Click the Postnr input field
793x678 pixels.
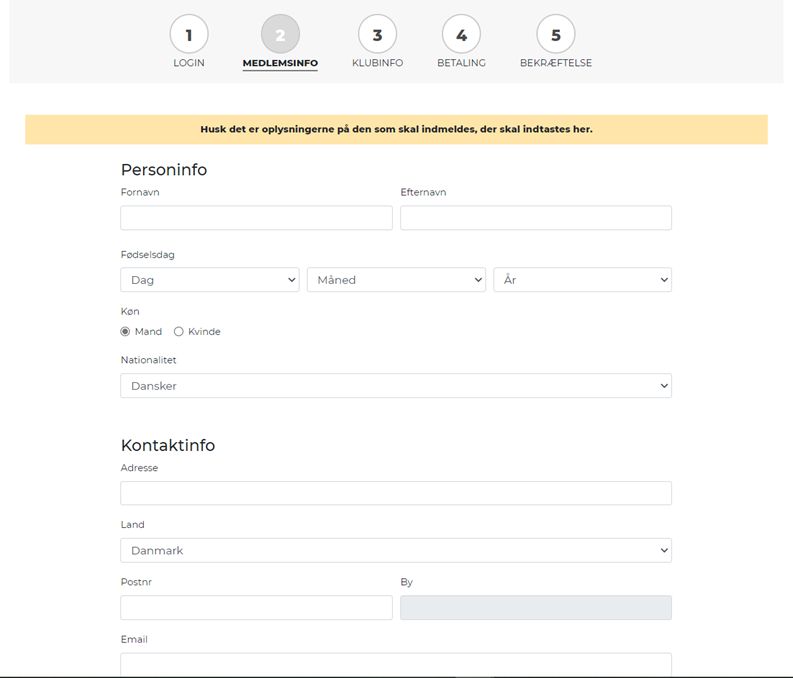click(256, 607)
